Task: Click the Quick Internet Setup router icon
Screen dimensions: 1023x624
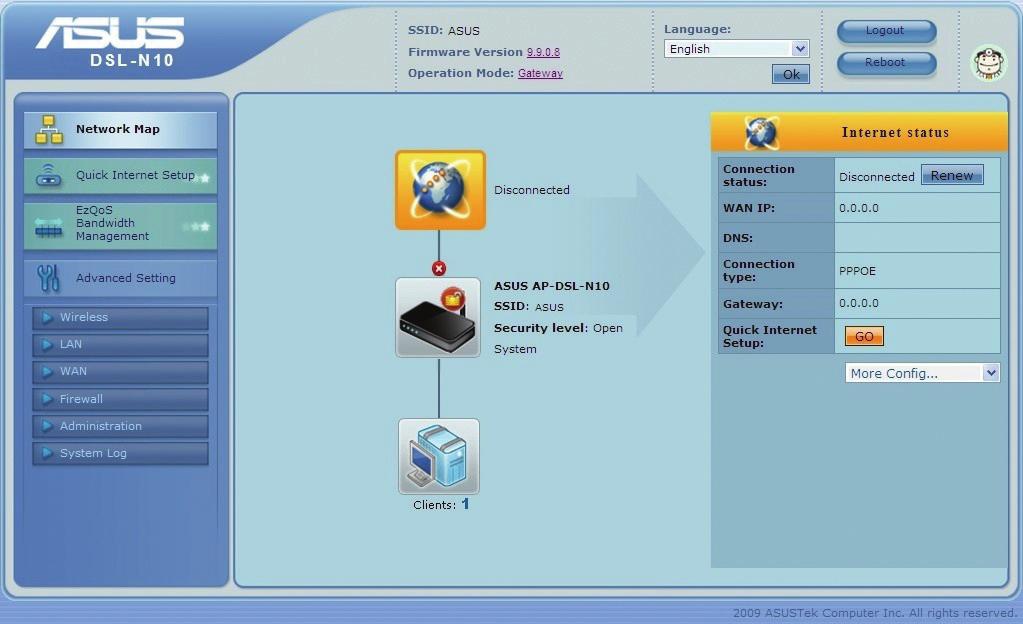Action: (49, 175)
